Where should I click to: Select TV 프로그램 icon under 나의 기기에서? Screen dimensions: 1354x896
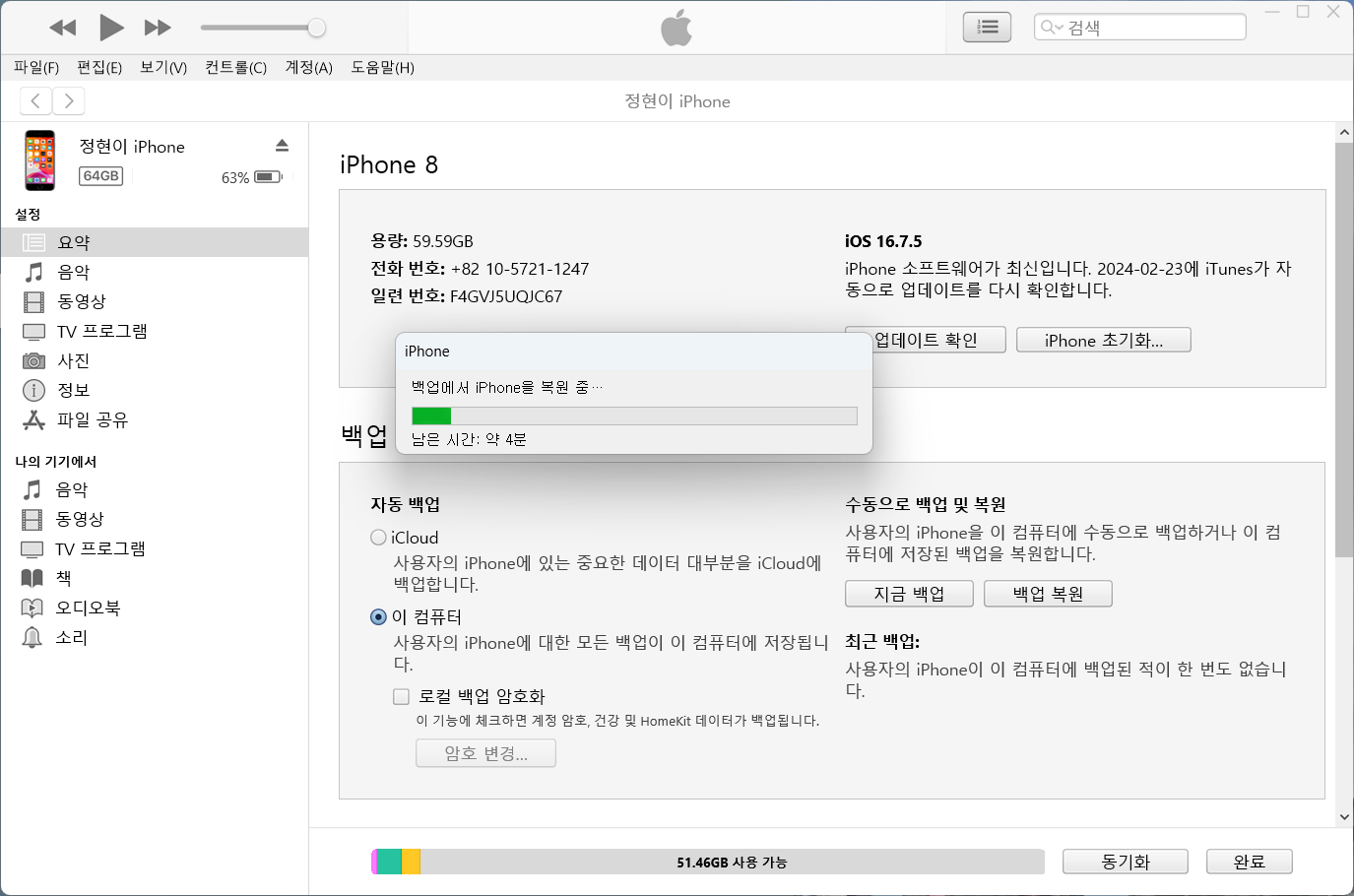[x=32, y=548]
